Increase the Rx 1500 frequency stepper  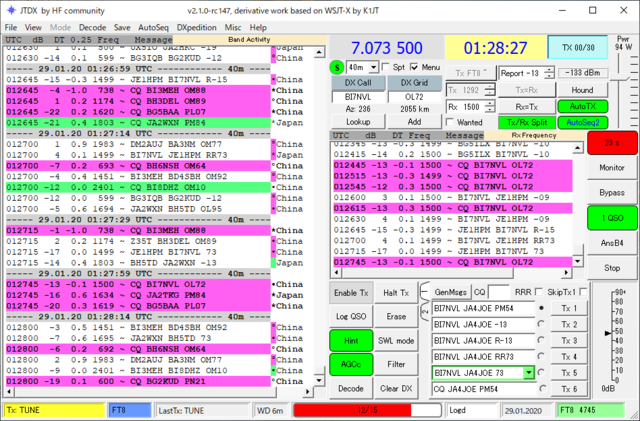click(x=491, y=104)
